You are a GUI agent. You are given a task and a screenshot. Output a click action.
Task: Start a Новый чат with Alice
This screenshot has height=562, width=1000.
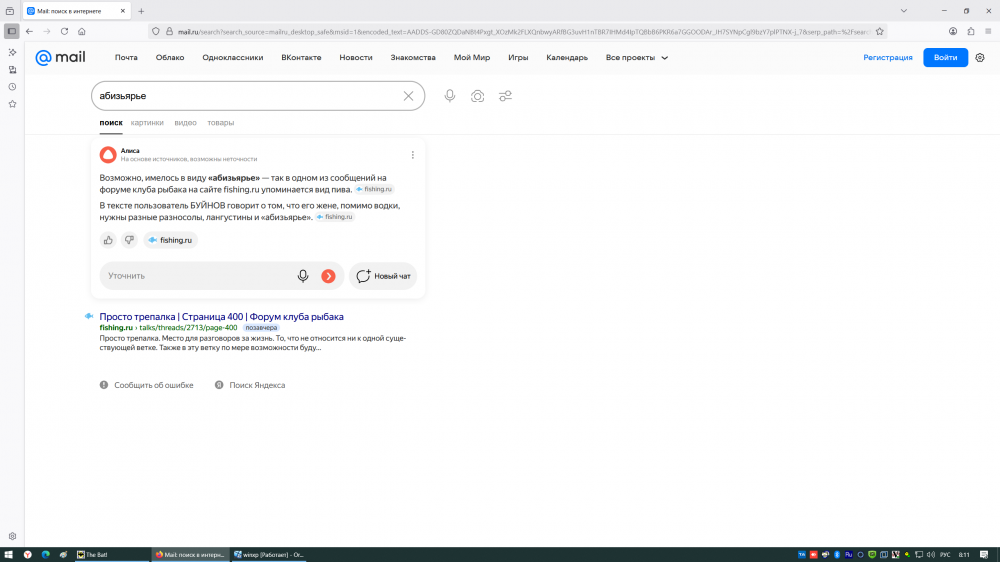[384, 276]
